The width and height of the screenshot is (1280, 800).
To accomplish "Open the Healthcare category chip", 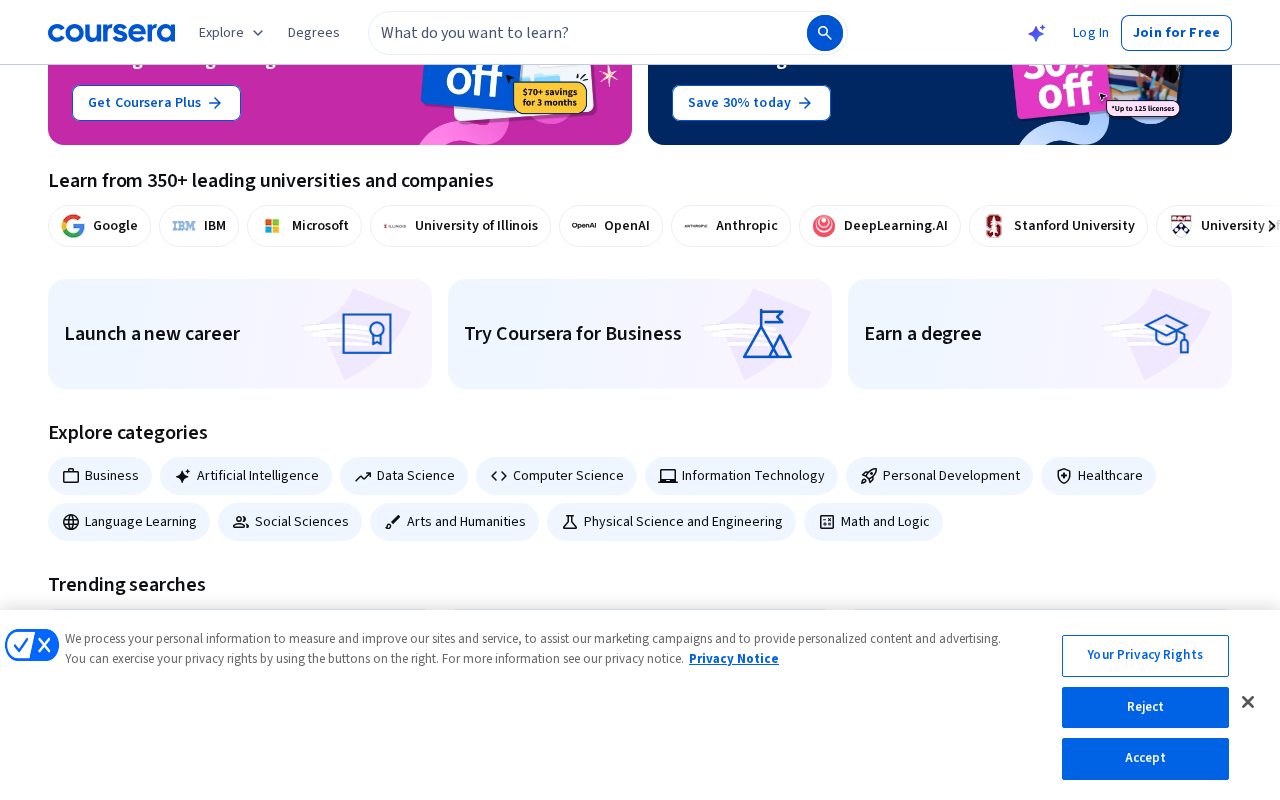I will (x=1098, y=476).
